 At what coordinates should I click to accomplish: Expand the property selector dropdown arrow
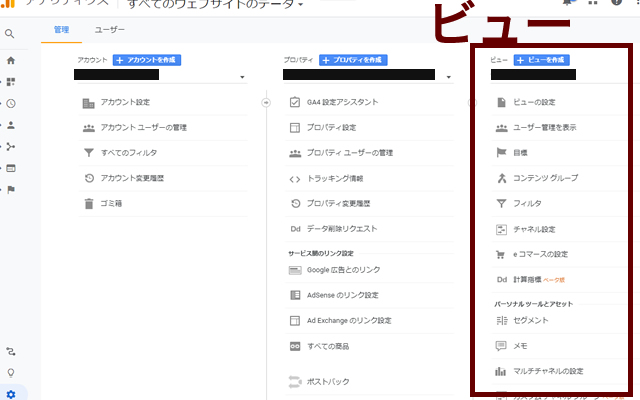(454, 77)
